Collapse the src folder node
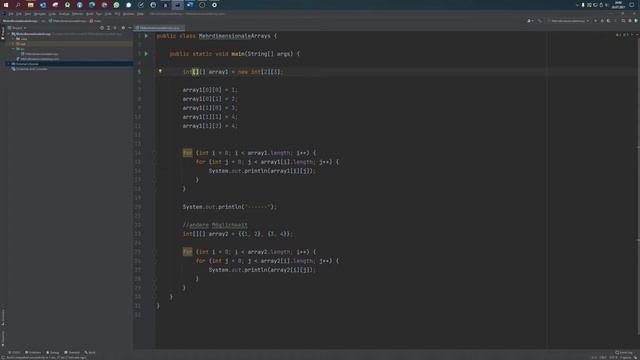Screen dimensions: 640x360 point(13,49)
